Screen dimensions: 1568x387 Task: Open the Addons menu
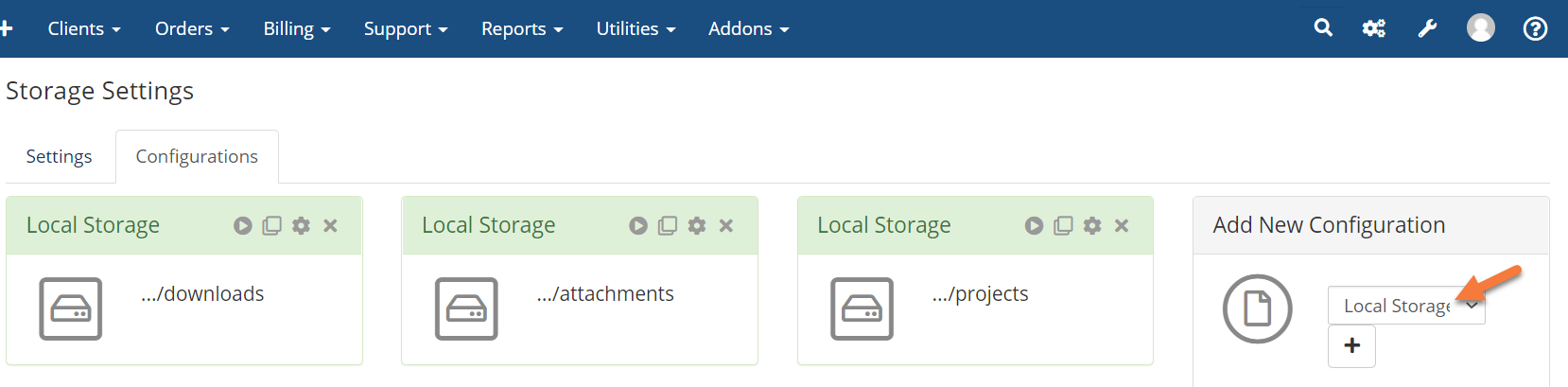(x=748, y=28)
